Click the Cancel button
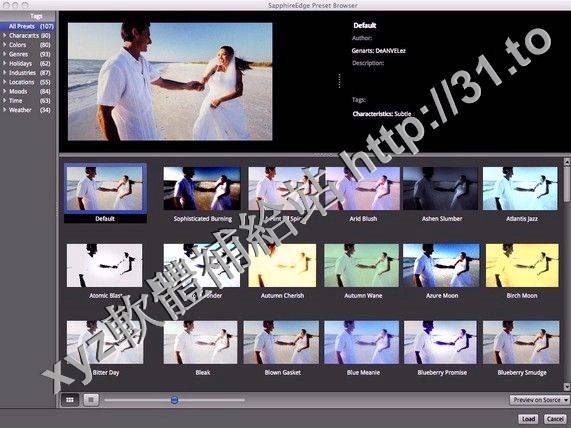The image size is (571, 428). (x=555, y=419)
